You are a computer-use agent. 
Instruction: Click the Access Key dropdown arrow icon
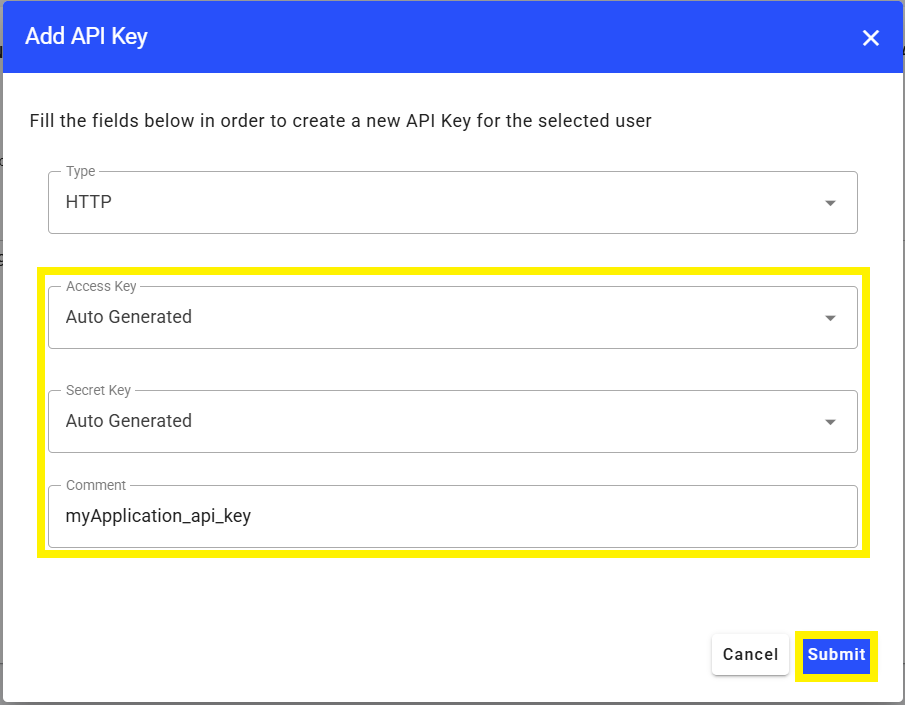(x=830, y=318)
